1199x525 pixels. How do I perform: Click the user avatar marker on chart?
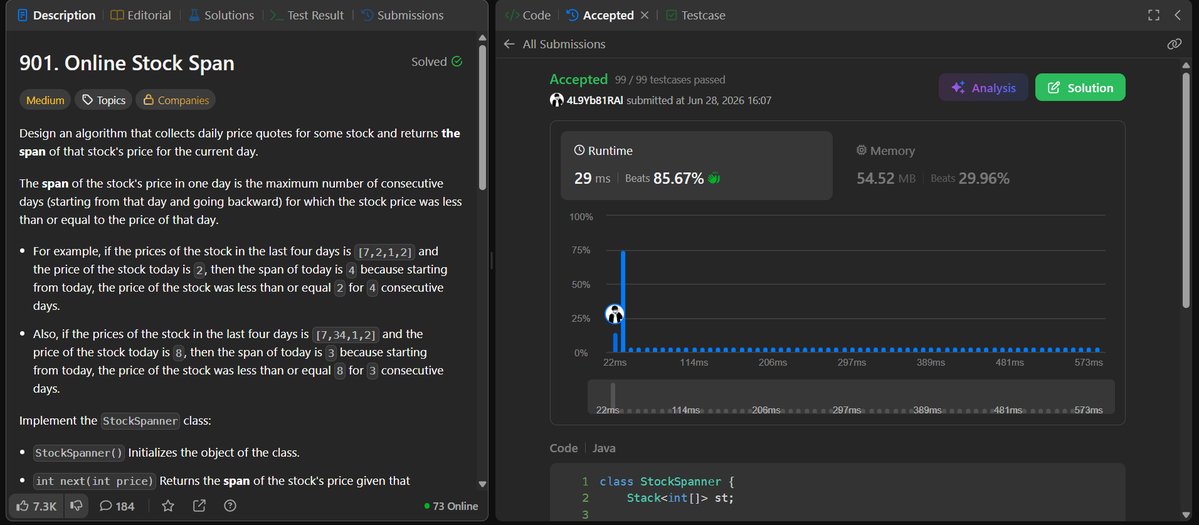point(615,314)
